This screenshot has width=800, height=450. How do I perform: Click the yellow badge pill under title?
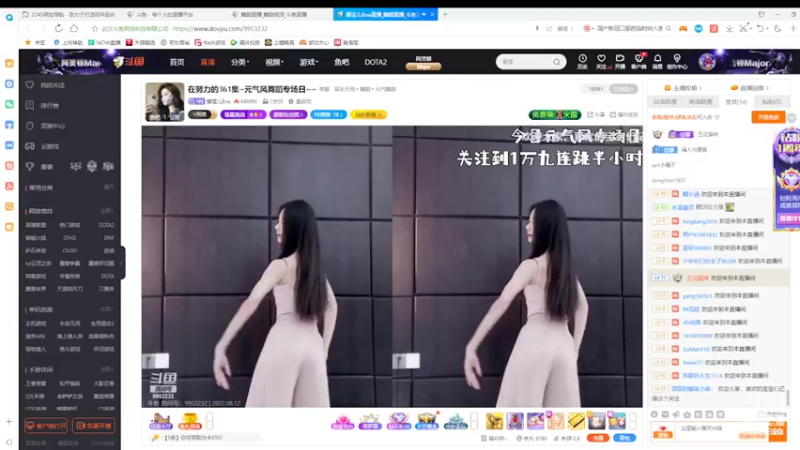pos(368,115)
